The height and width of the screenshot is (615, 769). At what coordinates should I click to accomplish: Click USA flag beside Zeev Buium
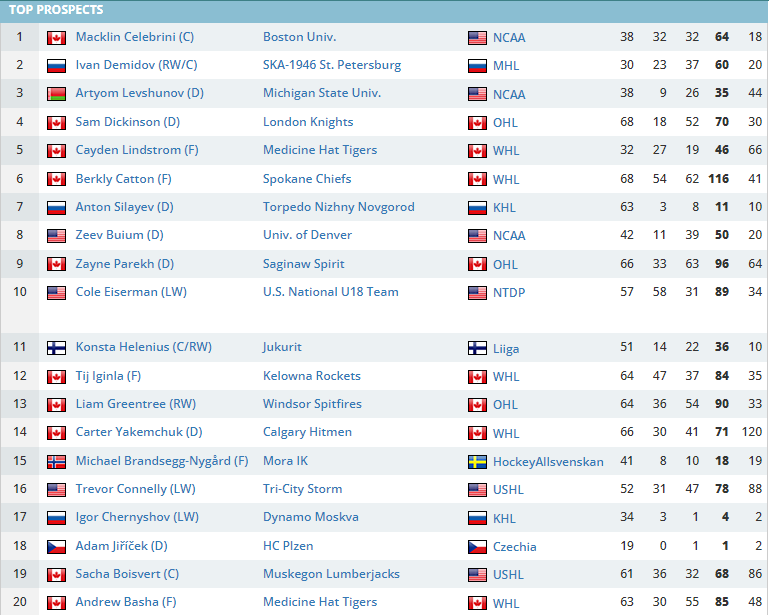56,235
